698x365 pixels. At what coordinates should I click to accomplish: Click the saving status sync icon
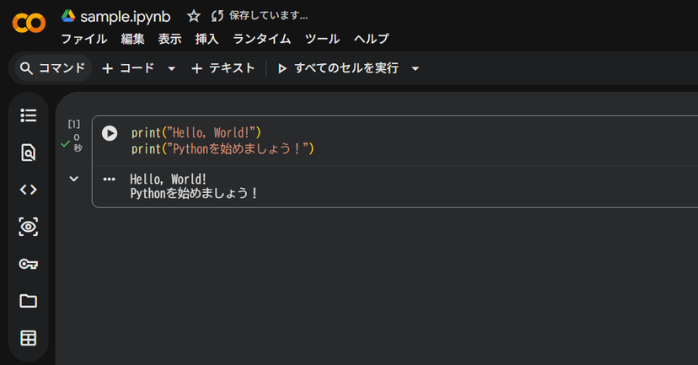click(x=217, y=16)
